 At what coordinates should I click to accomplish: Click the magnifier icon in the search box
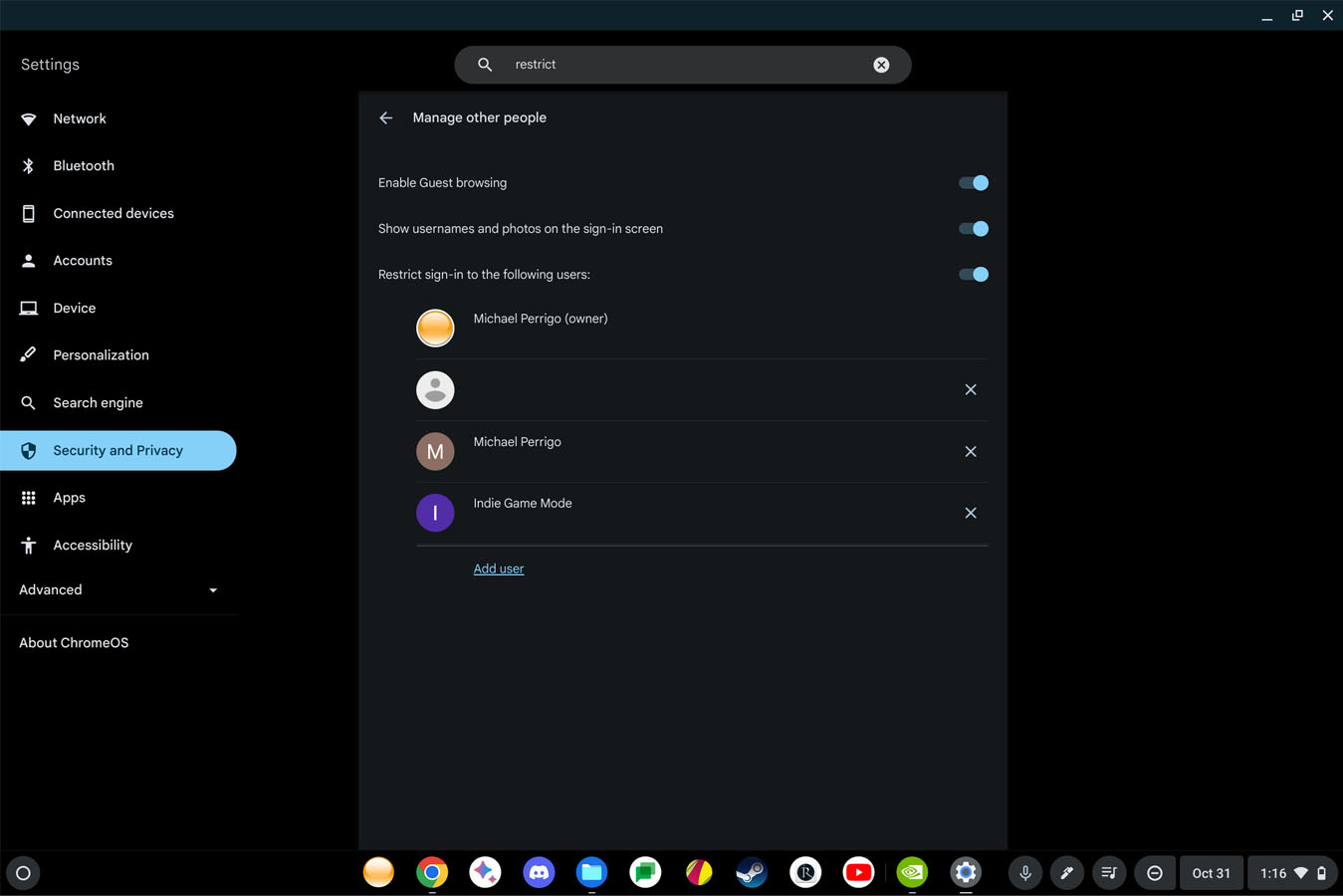tap(485, 65)
